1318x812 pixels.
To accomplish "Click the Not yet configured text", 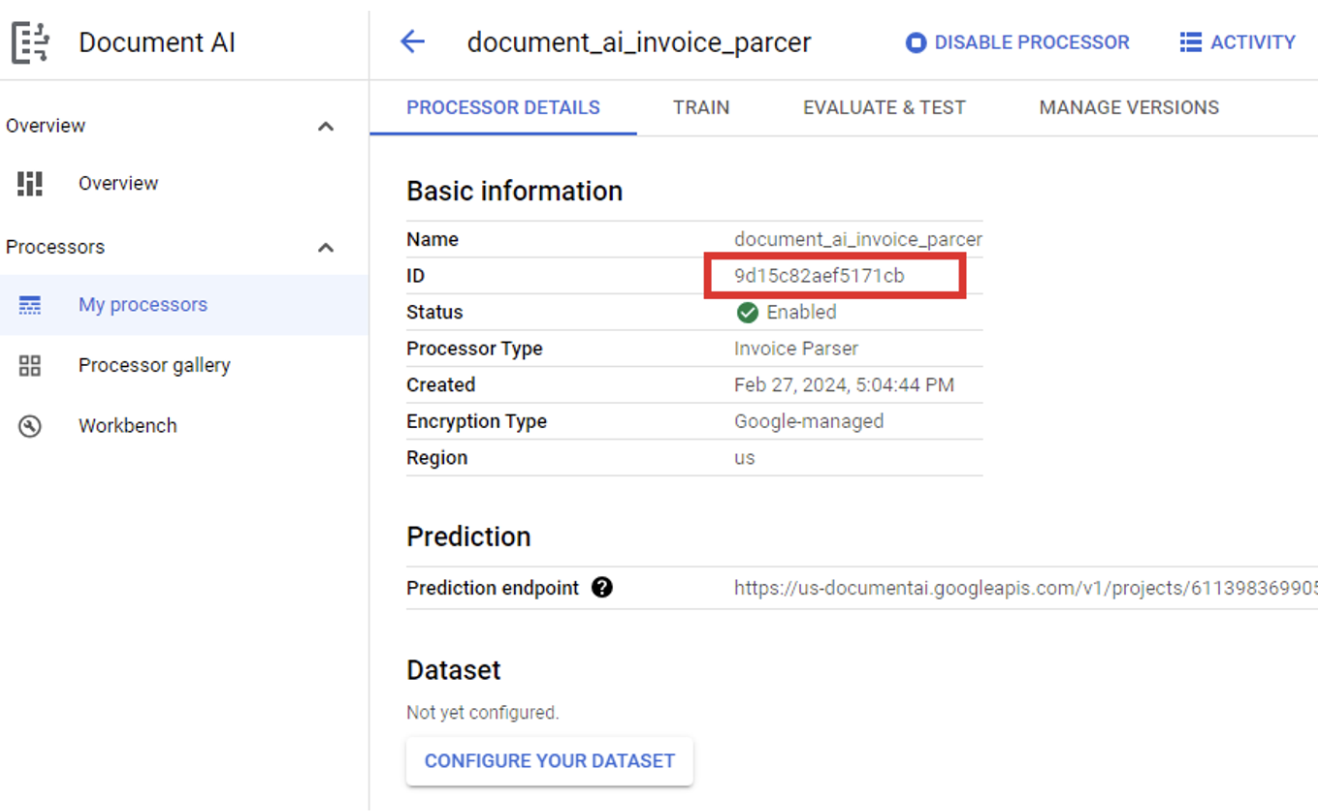I will [x=482, y=713].
